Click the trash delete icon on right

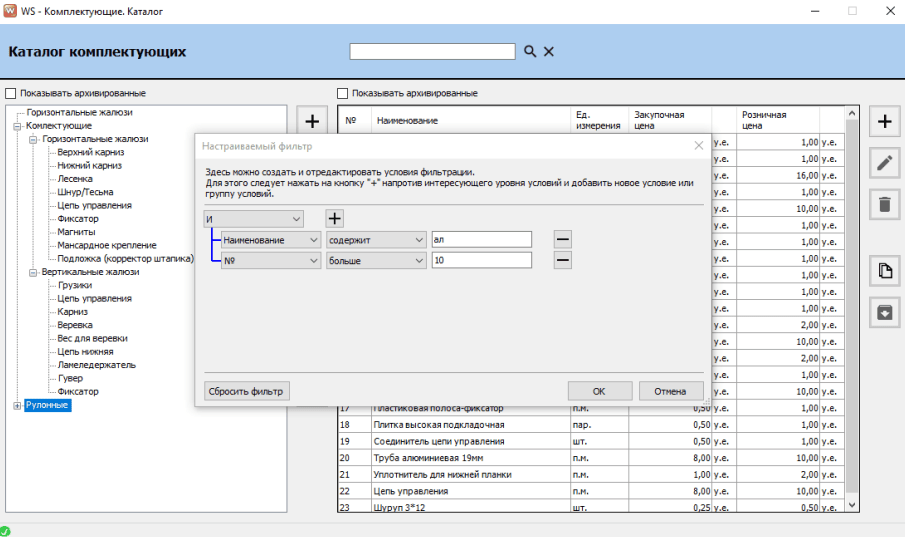884,205
